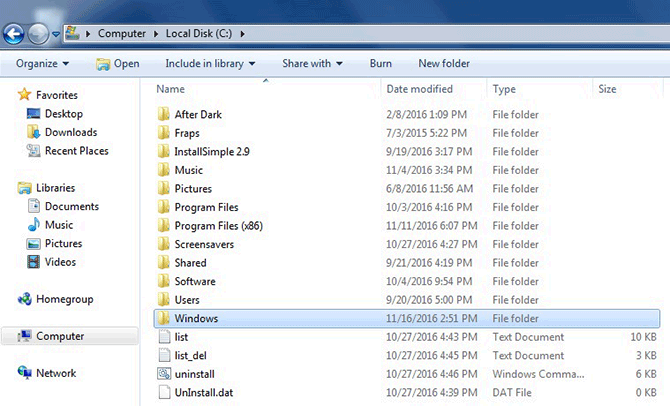Click the Back navigation arrow button
Image resolution: width=670 pixels, height=406 pixels.
click(14, 34)
